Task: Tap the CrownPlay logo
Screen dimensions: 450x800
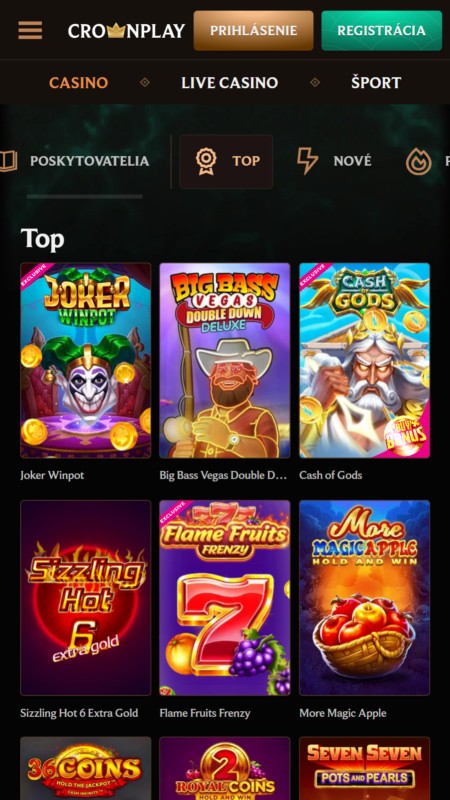Action: (x=126, y=31)
